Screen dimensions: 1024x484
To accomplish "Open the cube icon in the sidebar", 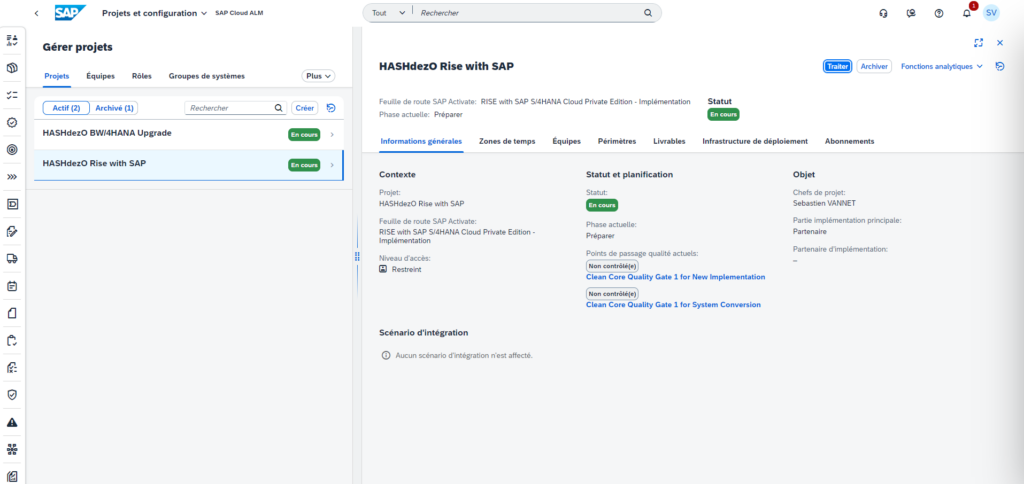I will pyautogui.click(x=12, y=68).
